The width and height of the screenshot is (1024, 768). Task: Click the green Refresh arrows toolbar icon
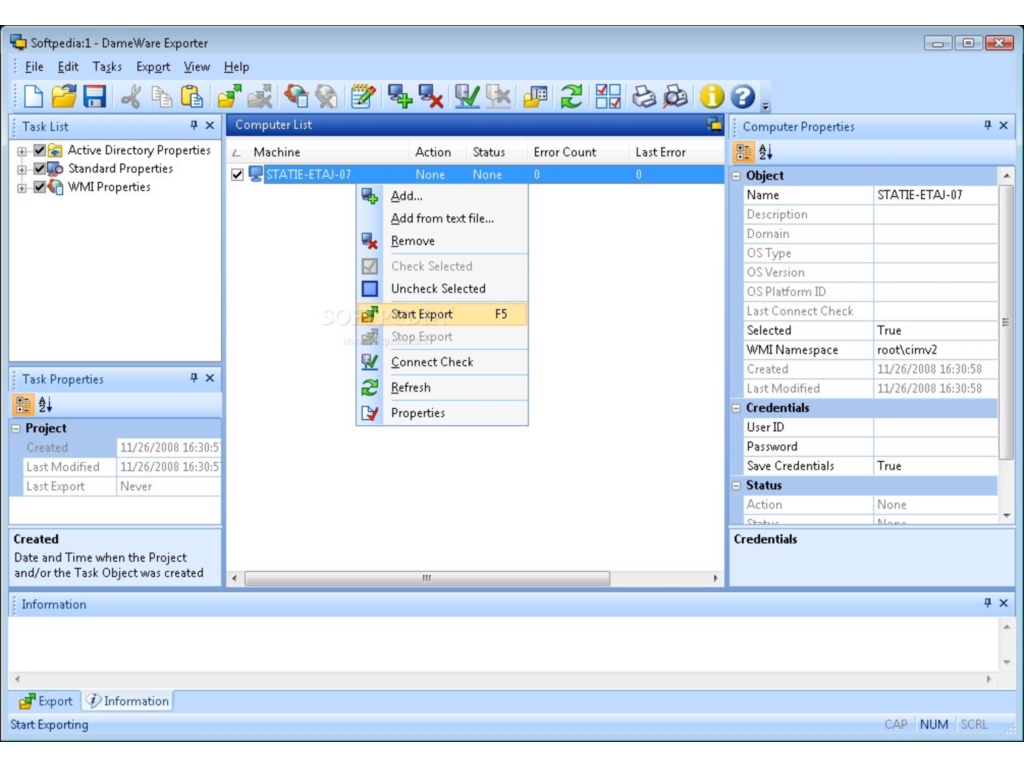pyautogui.click(x=571, y=97)
